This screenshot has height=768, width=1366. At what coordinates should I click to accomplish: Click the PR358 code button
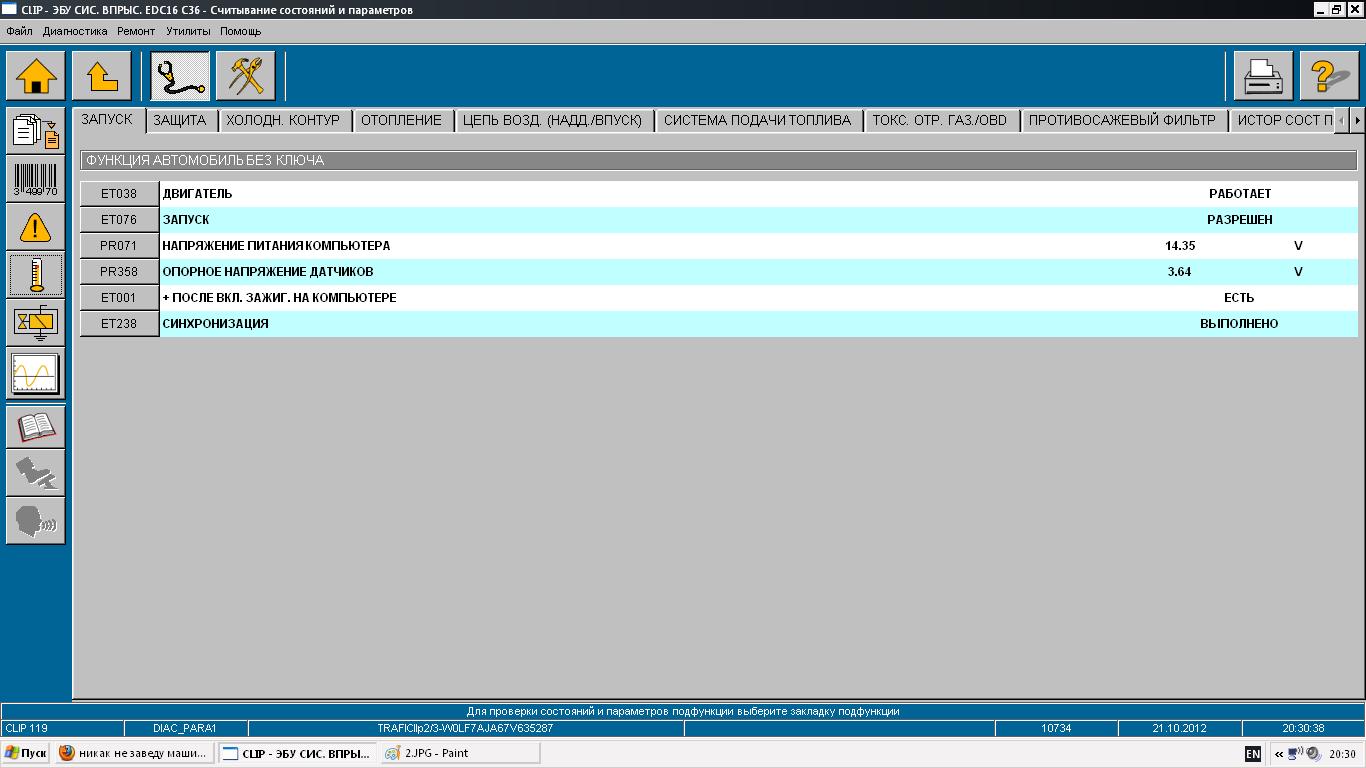click(x=119, y=272)
